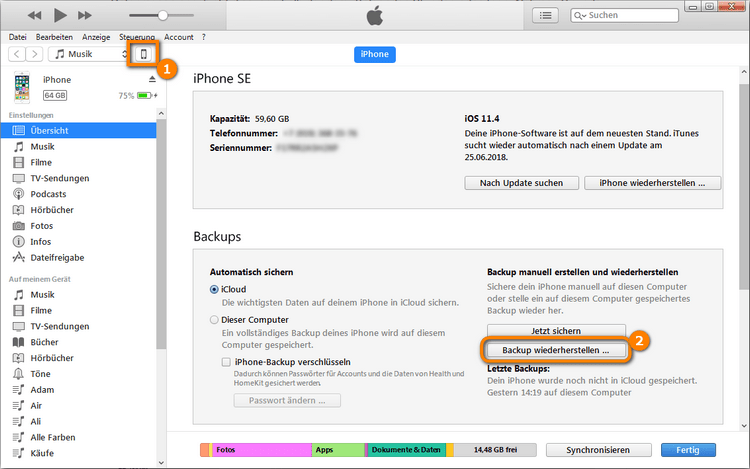The image size is (750, 469).
Task: Click the Töne bell icon
Action: (x=18, y=373)
